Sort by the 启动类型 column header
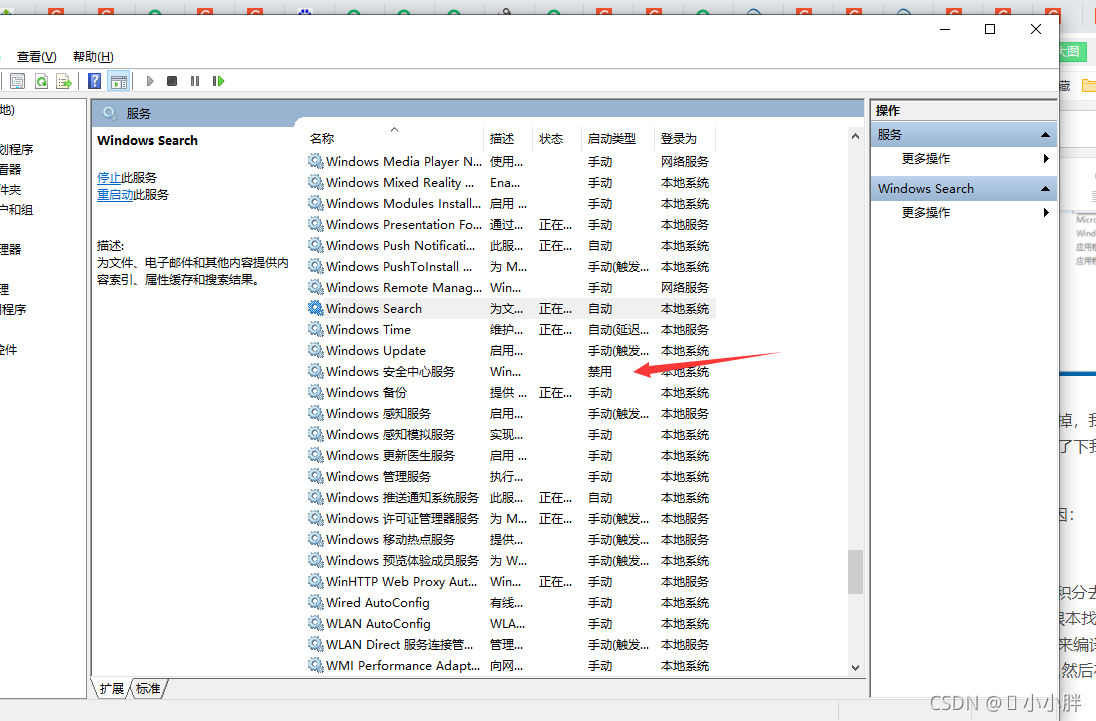The image size is (1096, 721). coord(618,138)
